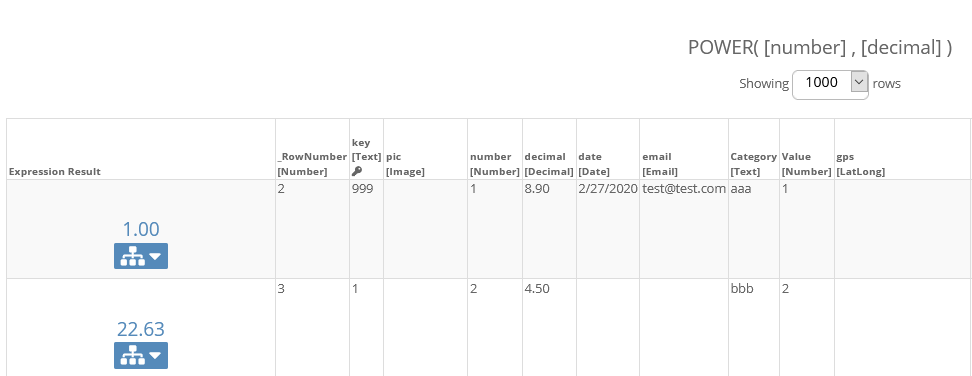This screenshot has width=972, height=376.
Task: Open the rows count dropdown showing 1000
Action: (830, 82)
